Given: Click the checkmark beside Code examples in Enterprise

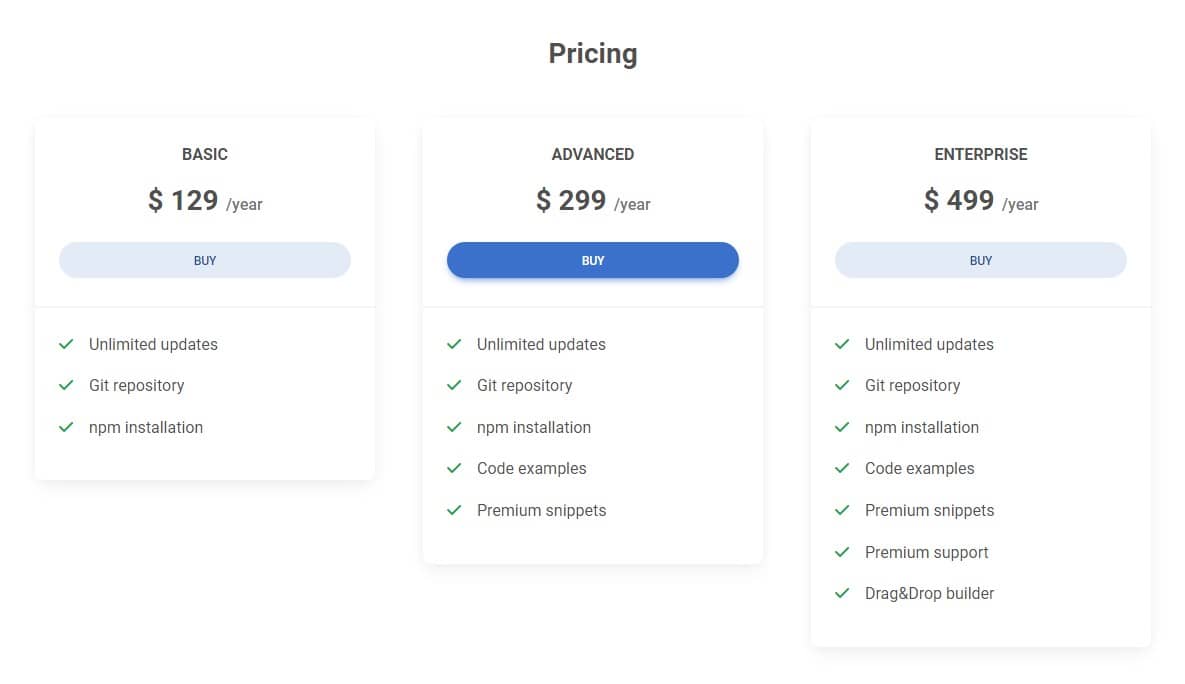Looking at the screenshot, I should click(842, 468).
